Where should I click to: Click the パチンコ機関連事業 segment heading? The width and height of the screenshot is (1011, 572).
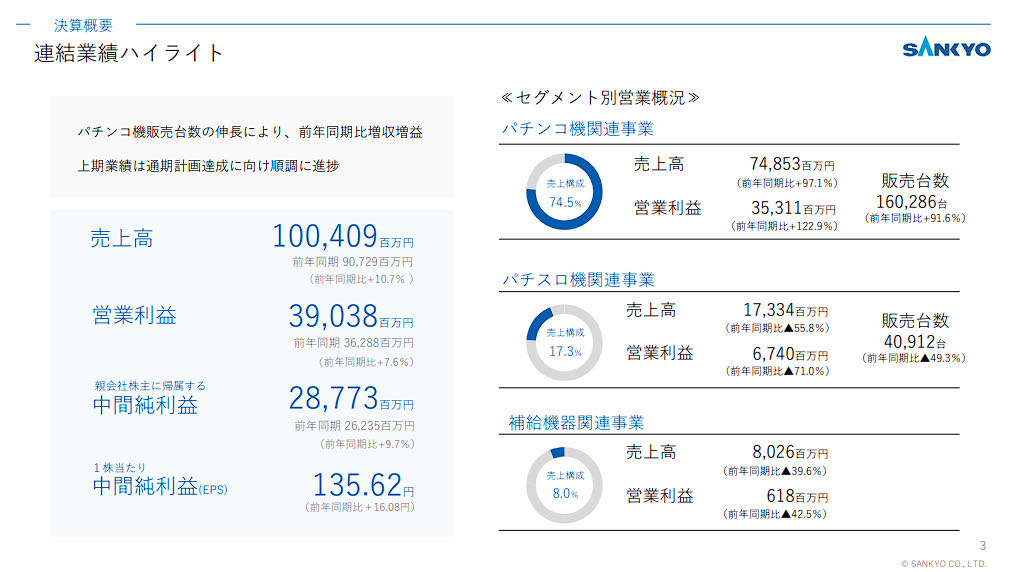tap(577, 129)
